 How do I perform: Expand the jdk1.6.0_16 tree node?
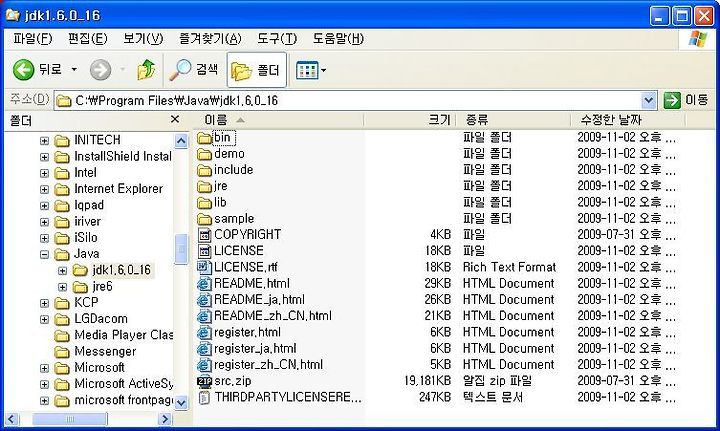click(x=62, y=270)
